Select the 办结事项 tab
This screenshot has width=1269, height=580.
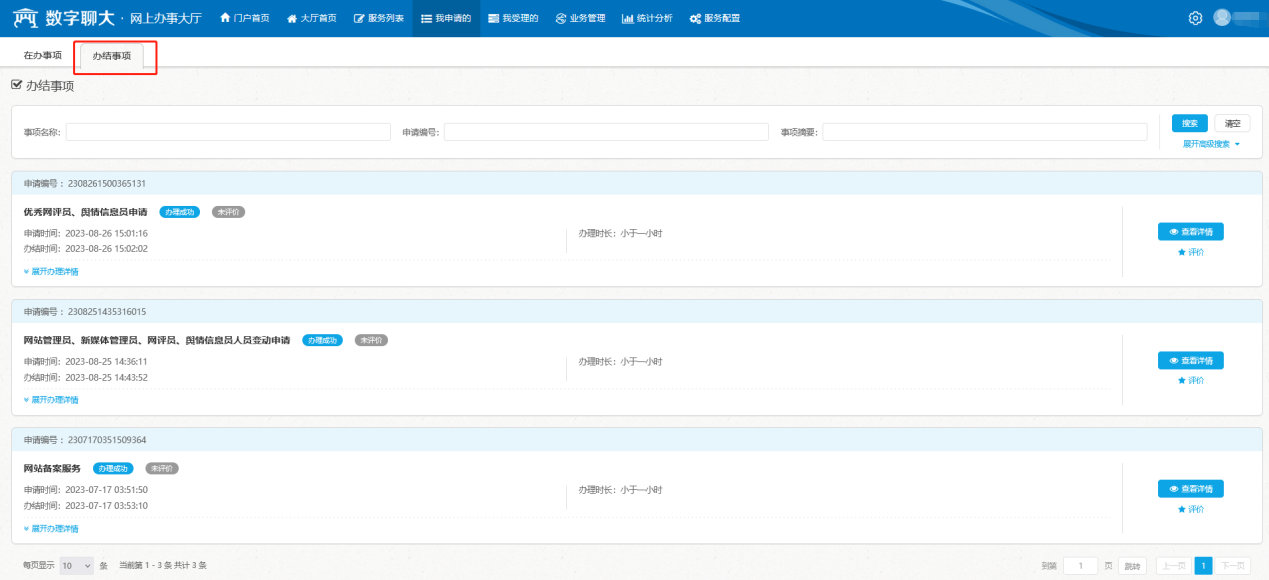pyautogui.click(x=112, y=56)
